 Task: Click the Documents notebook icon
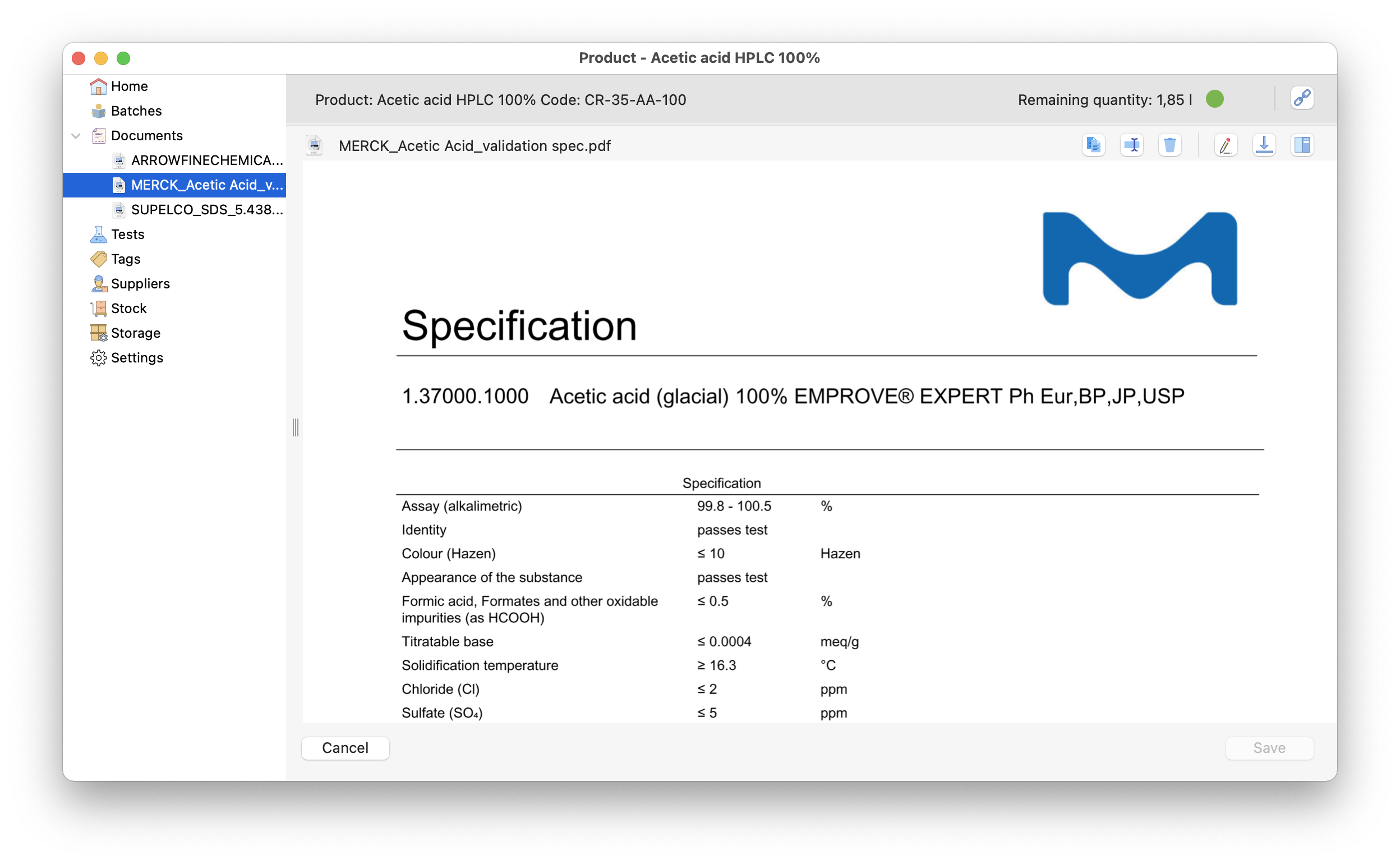pyautogui.click(x=98, y=135)
